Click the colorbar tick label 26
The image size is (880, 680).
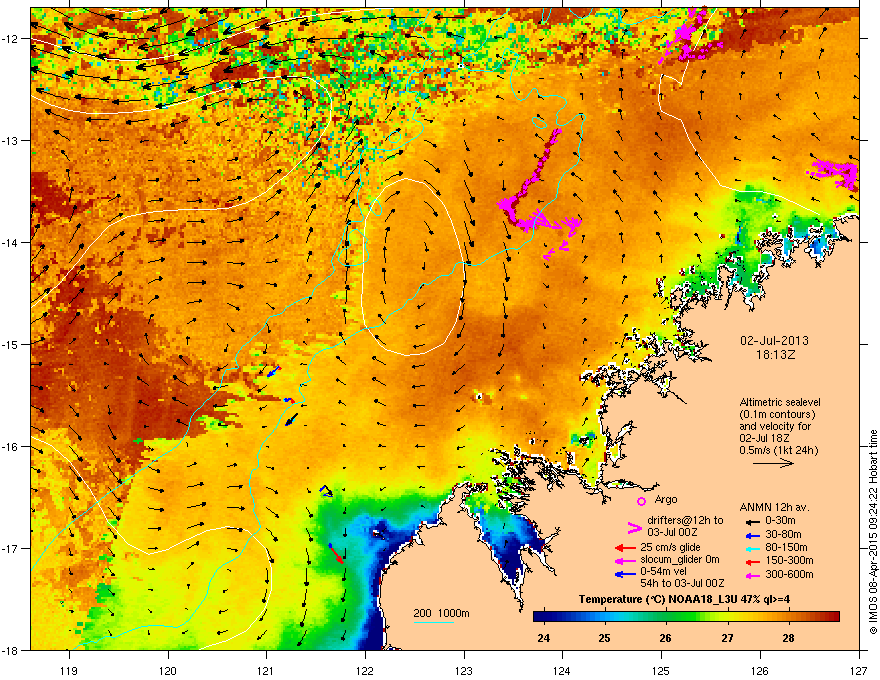665,638
